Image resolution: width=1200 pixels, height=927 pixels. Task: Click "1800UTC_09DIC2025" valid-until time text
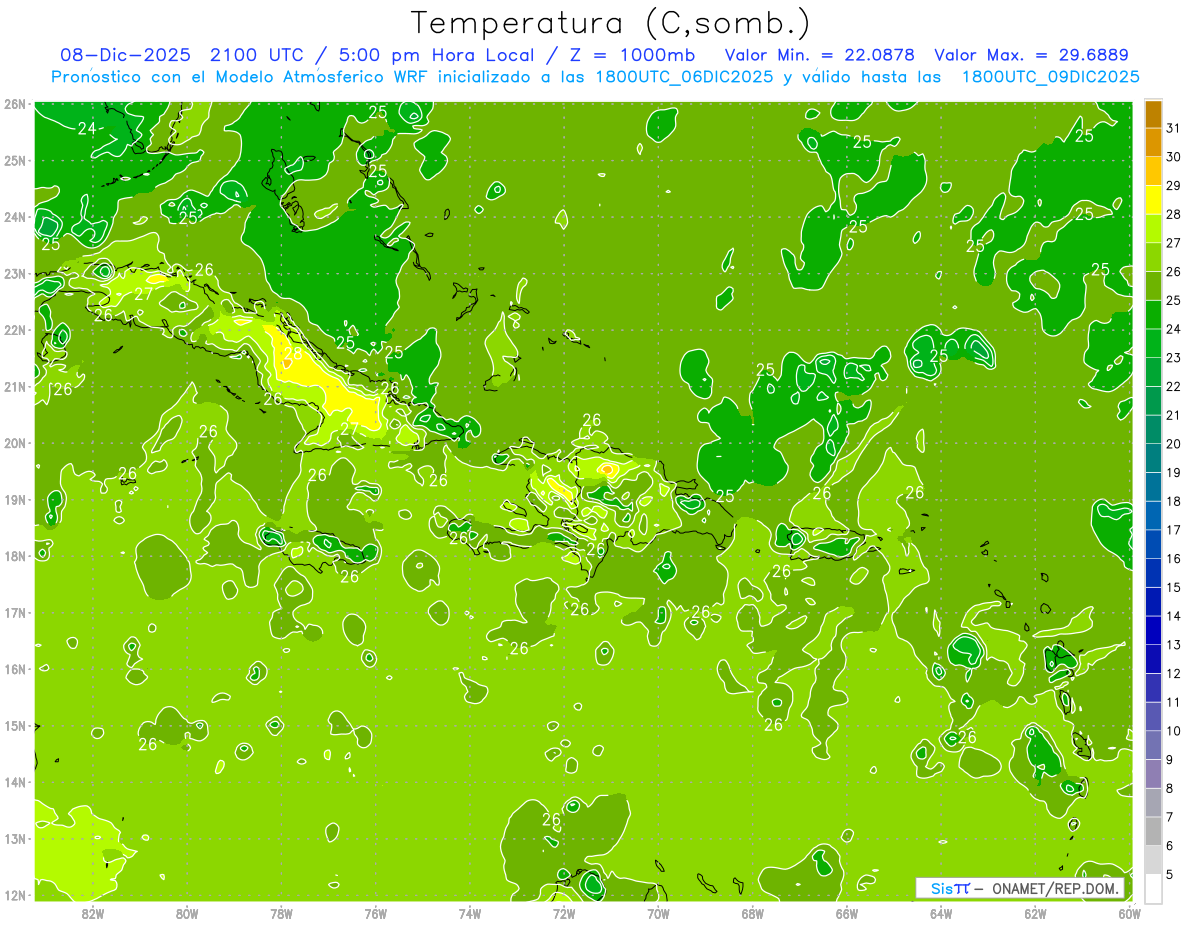coord(1050,76)
